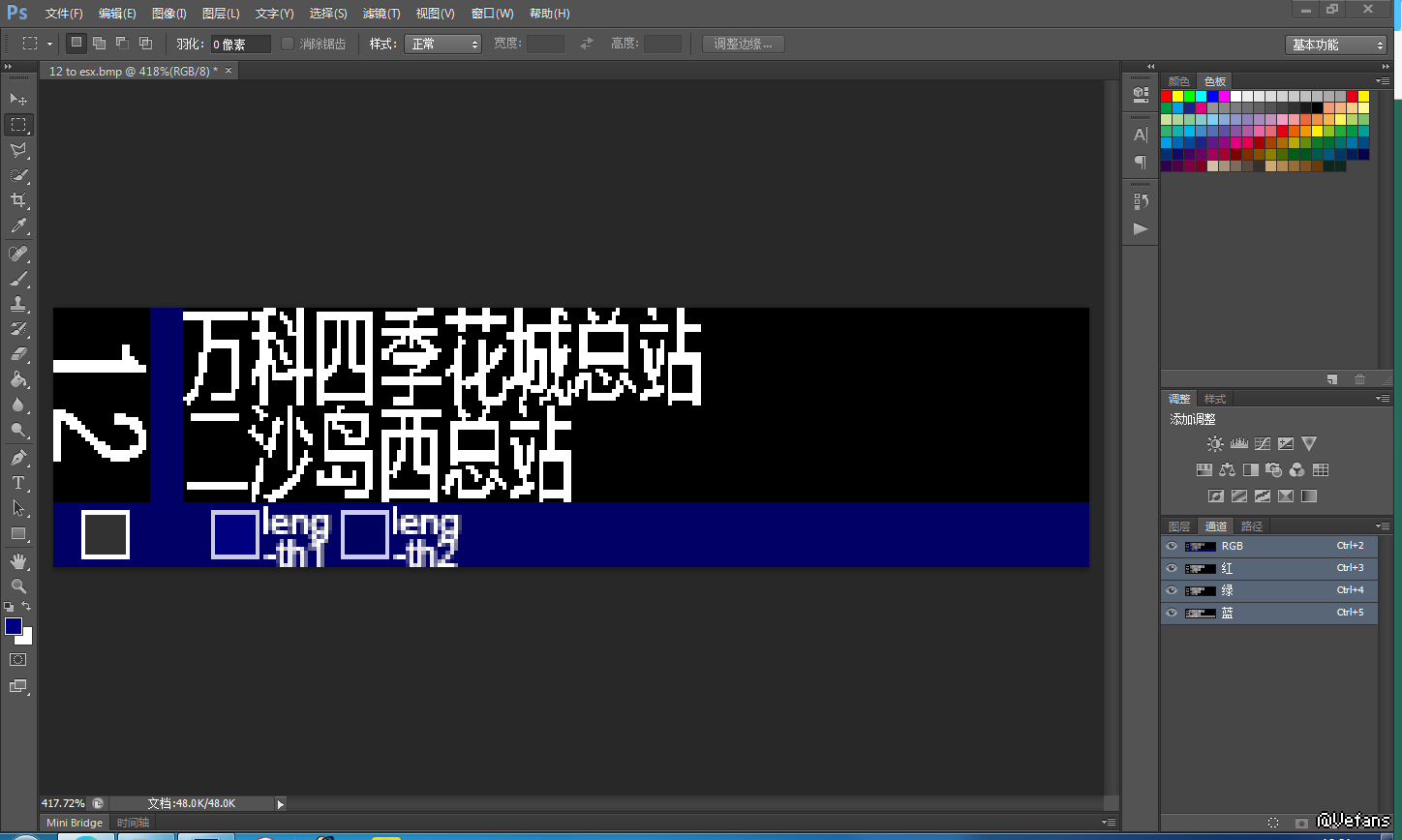Expand the toolbox to two columns
Image resolution: width=1402 pixels, height=840 pixels.
point(9,67)
